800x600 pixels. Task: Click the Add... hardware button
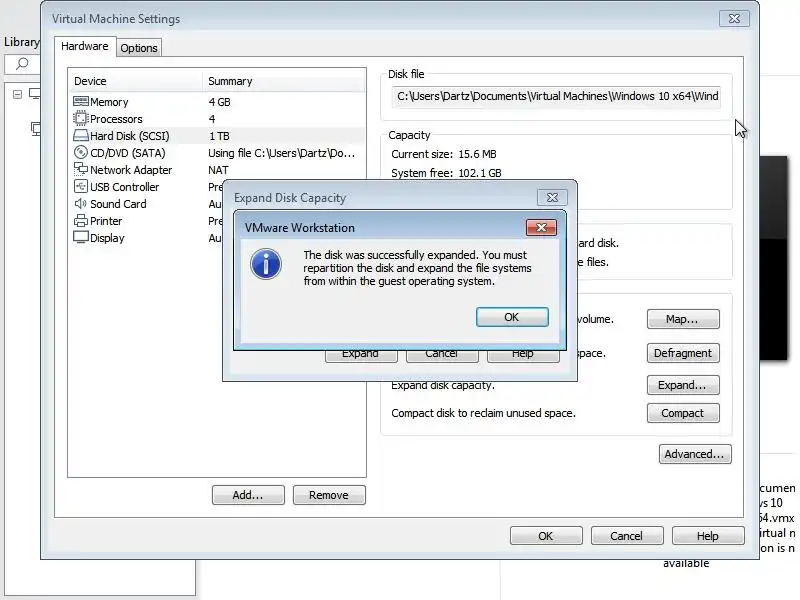coord(248,495)
